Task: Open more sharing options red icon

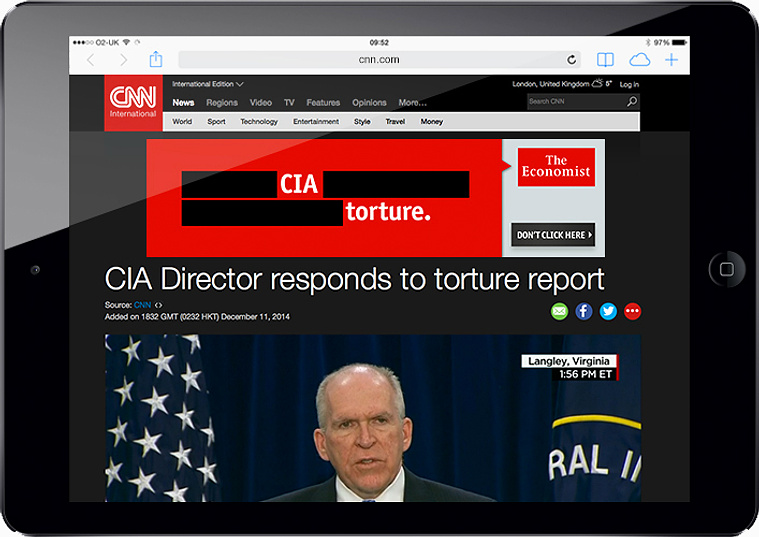Action: click(632, 311)
